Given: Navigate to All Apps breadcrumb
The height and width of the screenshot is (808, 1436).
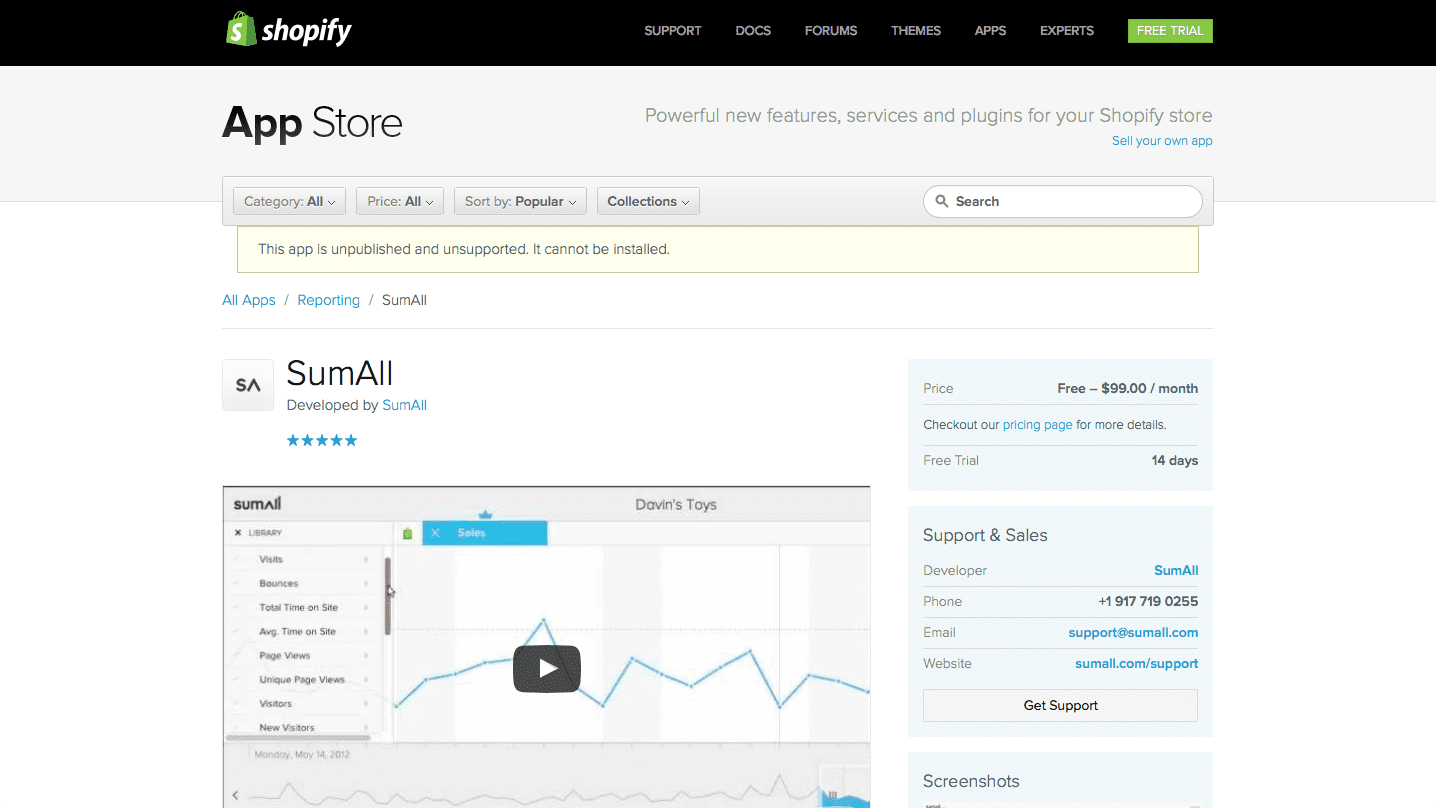Looking at the screenshot, I should pyautogui.click(x=248, y=300).
